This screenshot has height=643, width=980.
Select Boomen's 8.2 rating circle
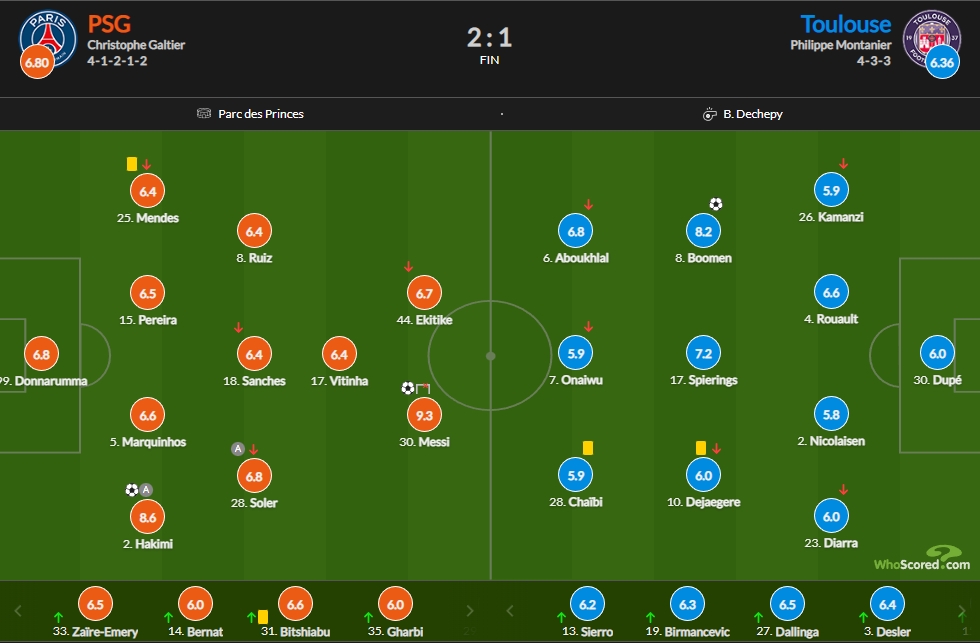tap(703, 231)
